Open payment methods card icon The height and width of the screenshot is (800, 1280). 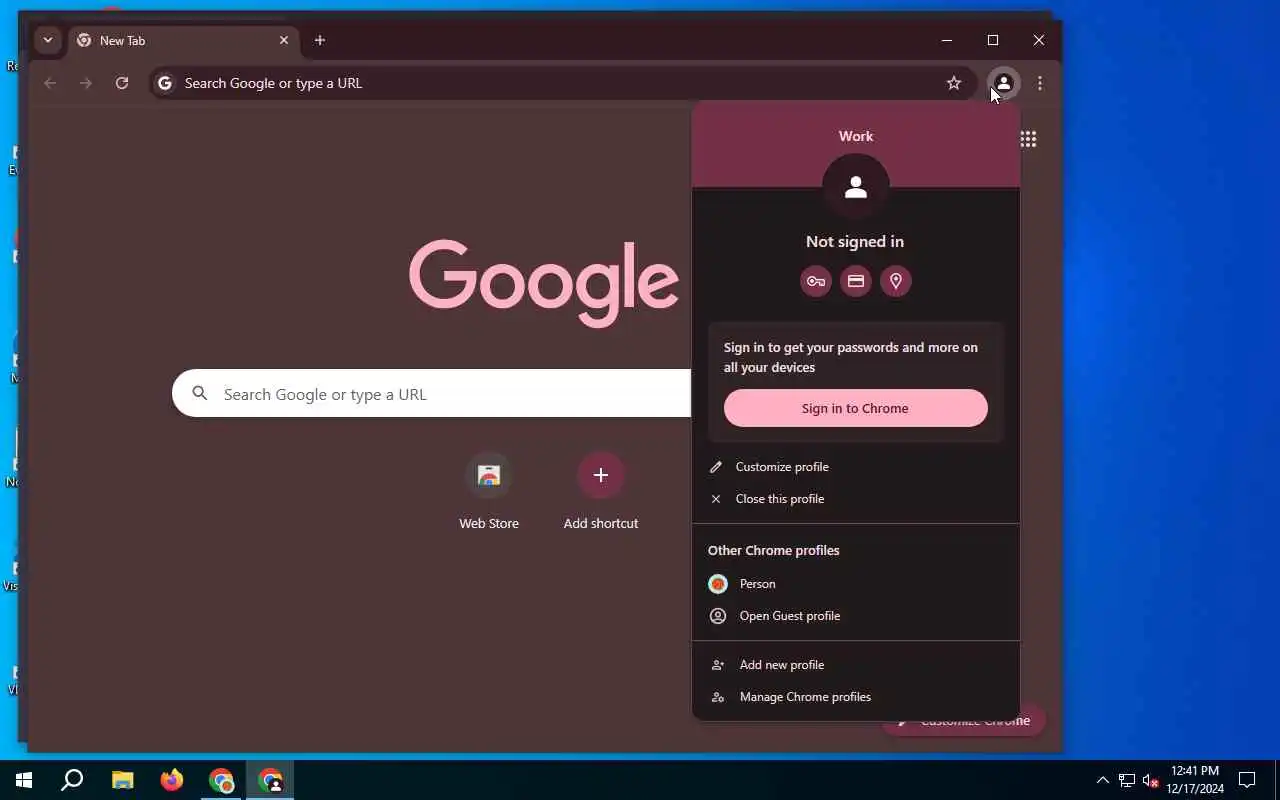pos(856,281)
